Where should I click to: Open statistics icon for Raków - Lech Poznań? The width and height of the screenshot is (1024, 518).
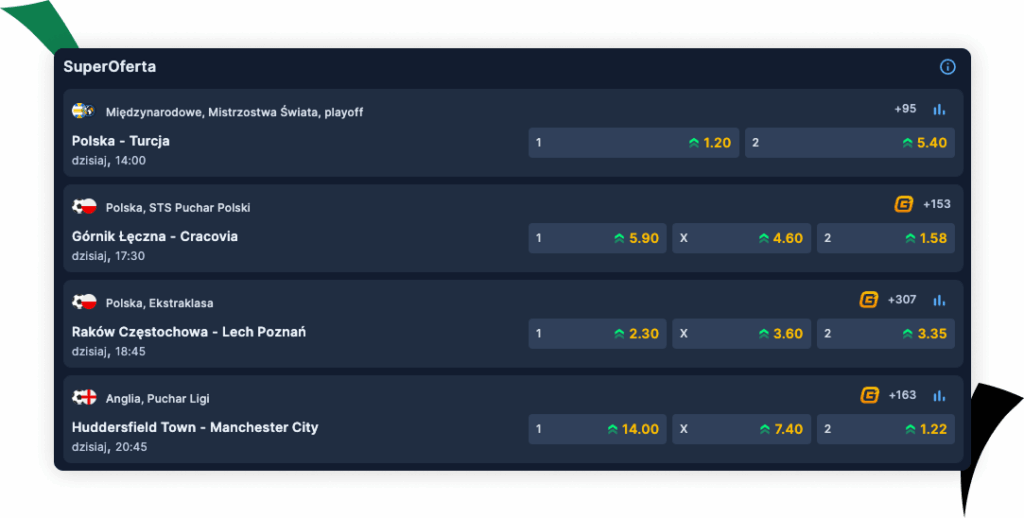[x=939, y=299]
